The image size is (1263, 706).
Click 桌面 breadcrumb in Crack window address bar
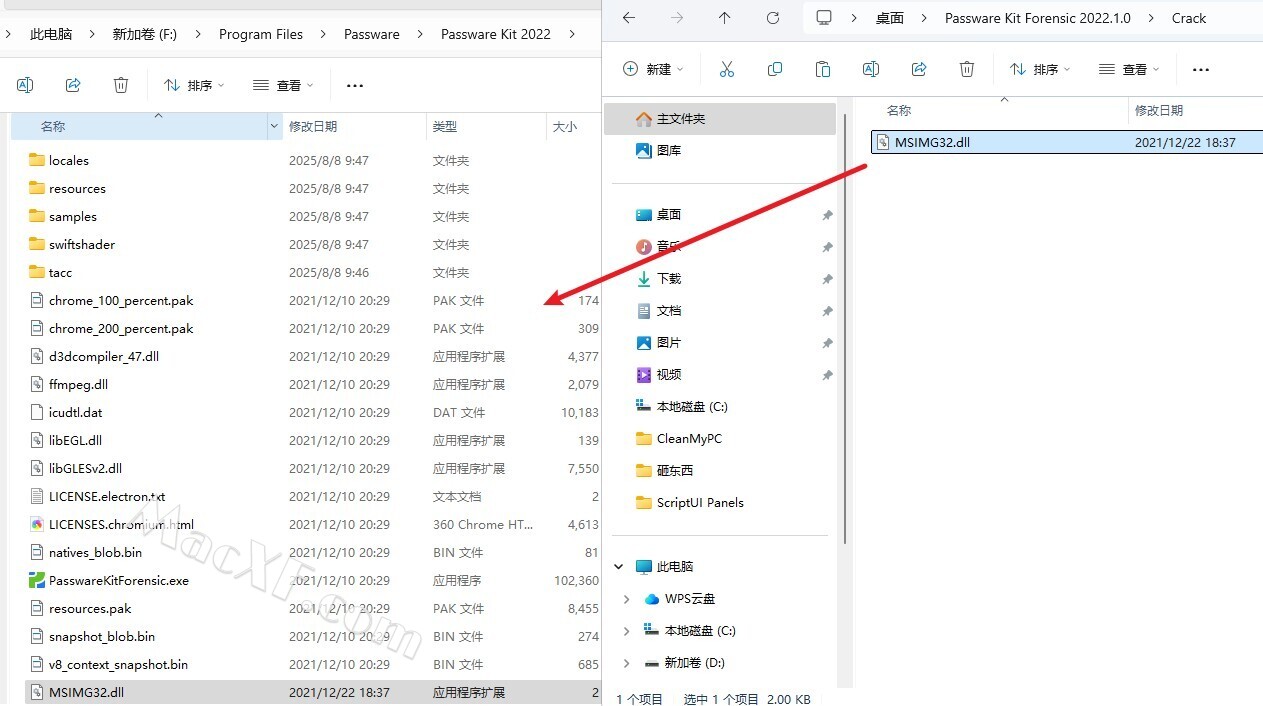(x=890, y=18)
